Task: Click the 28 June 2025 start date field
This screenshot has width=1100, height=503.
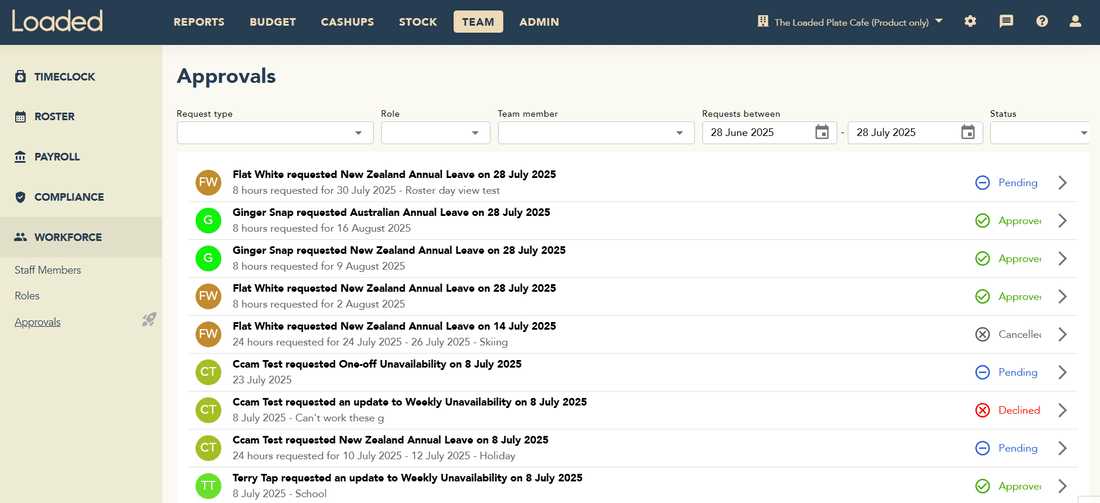Action: pos(770,133)
